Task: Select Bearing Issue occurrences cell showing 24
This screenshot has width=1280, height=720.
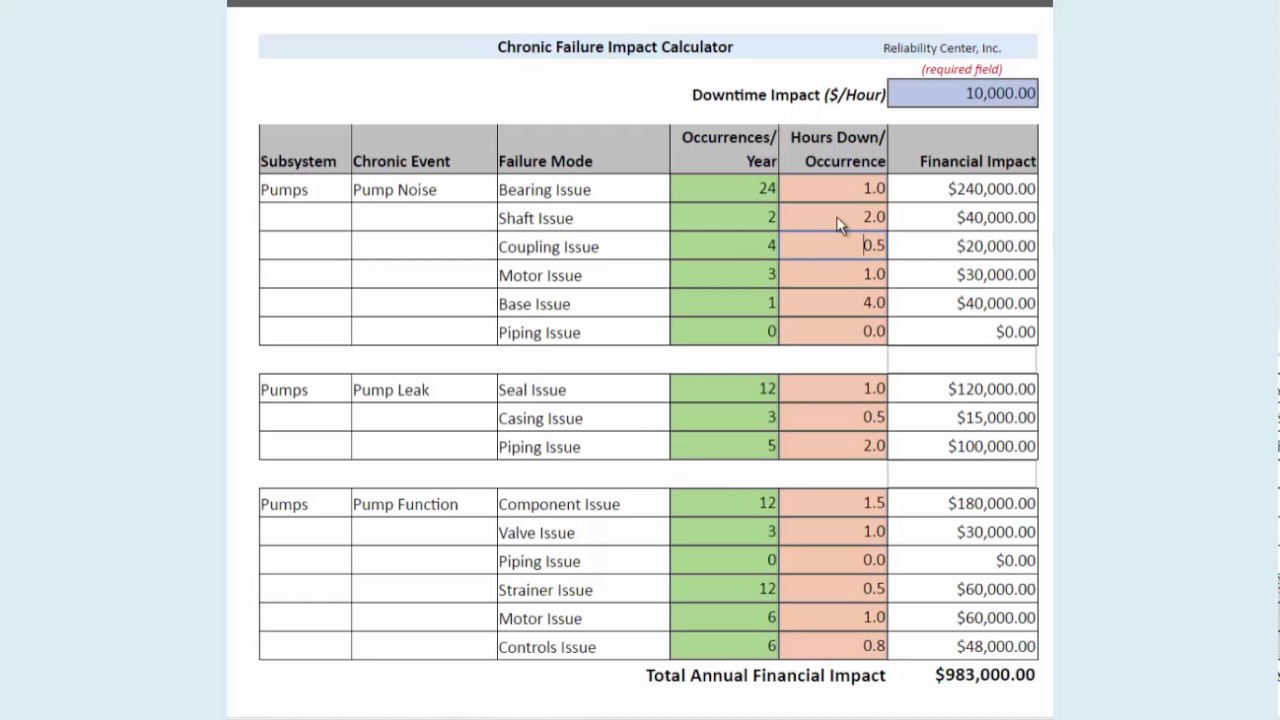Action: [724, 188]
